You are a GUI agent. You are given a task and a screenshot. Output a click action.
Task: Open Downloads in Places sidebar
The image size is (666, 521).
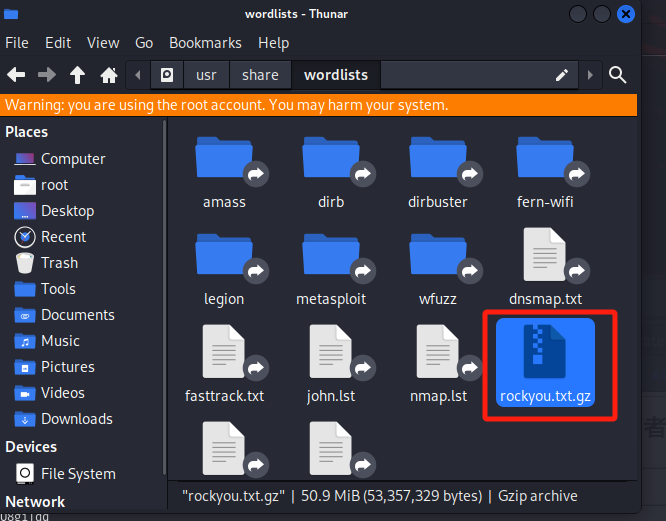coord(63,419)
